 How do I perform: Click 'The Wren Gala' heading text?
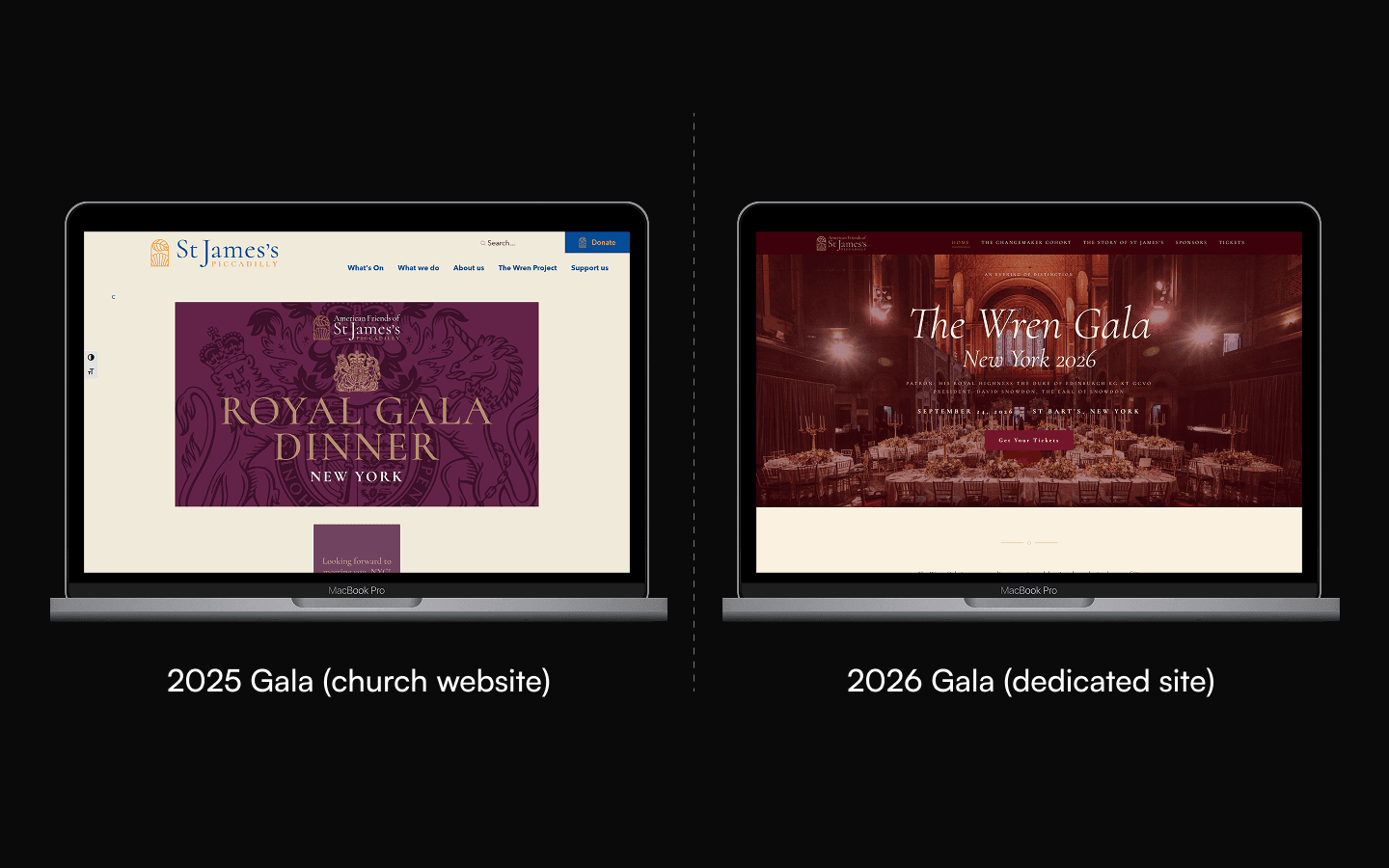(1030, 324)
